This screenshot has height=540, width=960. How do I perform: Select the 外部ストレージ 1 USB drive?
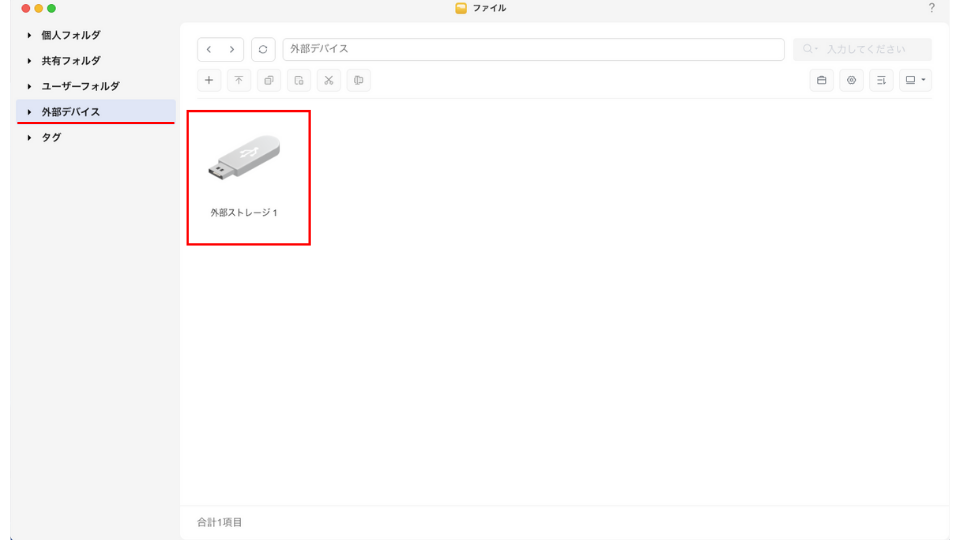click(x=245, y=172)
